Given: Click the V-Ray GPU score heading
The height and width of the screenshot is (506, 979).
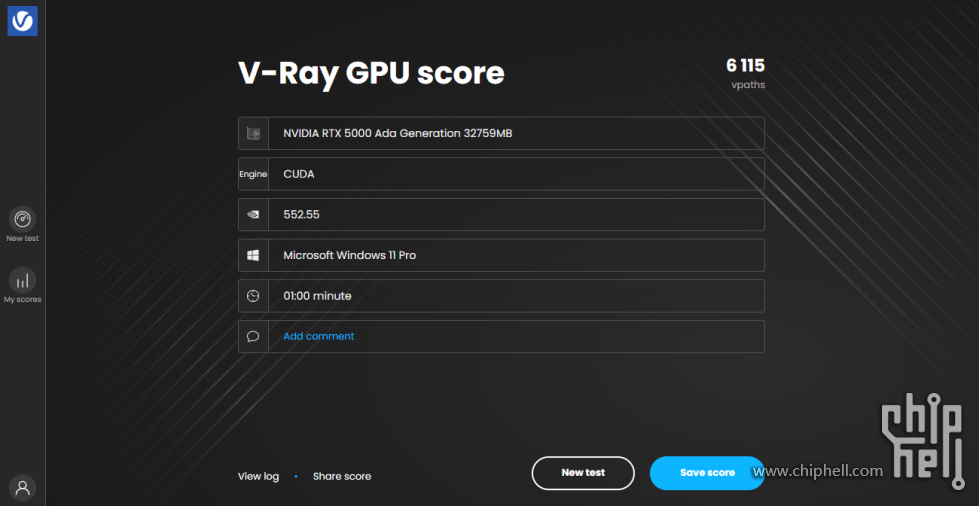Looking at the screenshot, I should coord(371,74).
